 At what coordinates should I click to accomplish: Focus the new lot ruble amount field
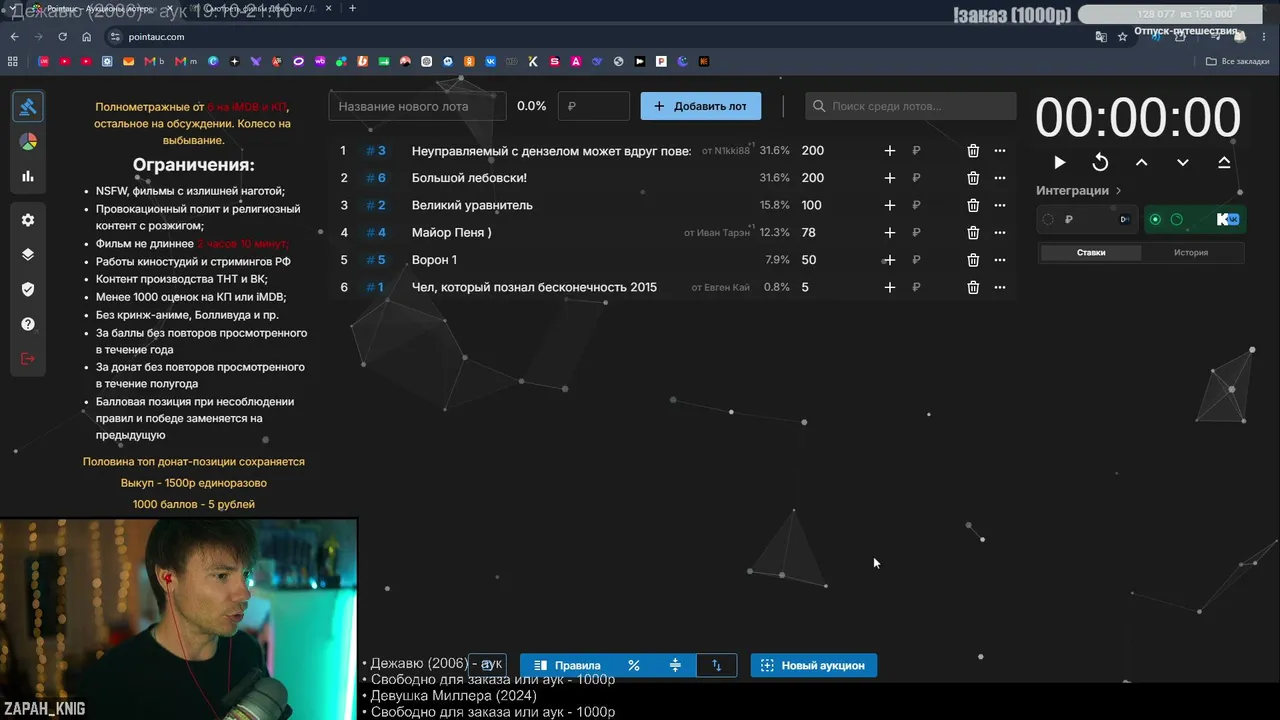click(x=594, y=106)
